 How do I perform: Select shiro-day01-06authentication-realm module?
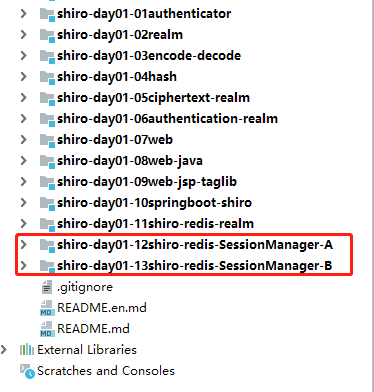pos(167,119)
